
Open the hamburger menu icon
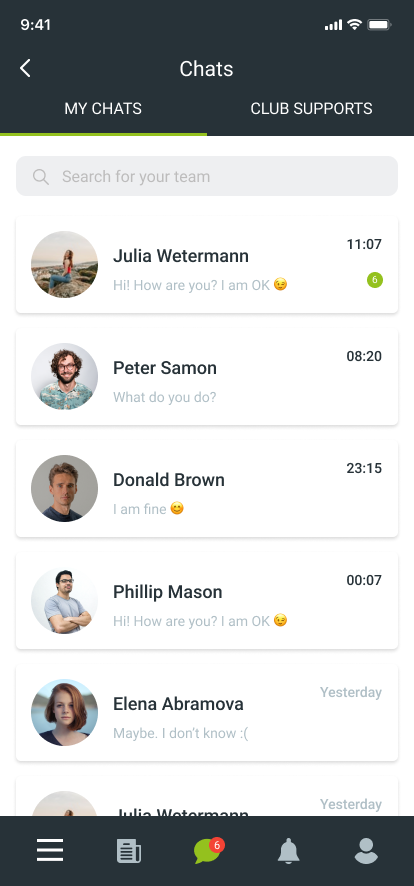50,850
